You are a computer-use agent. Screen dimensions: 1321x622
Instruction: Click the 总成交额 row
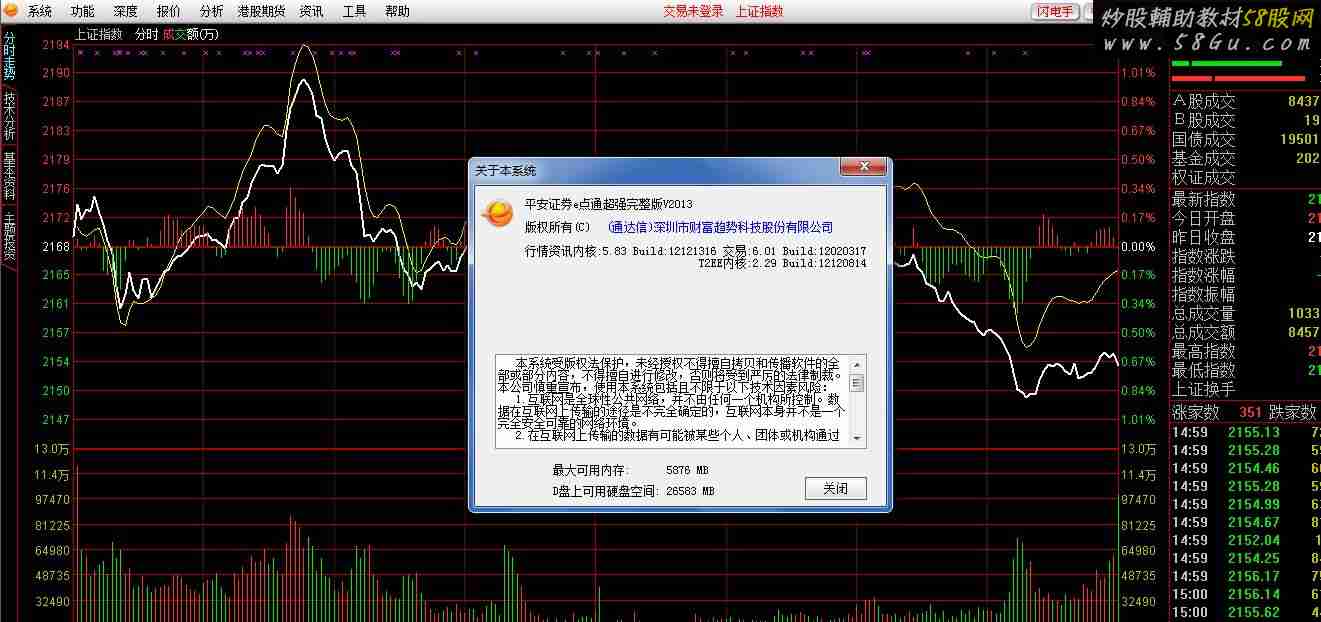(x=1245, y=332)
